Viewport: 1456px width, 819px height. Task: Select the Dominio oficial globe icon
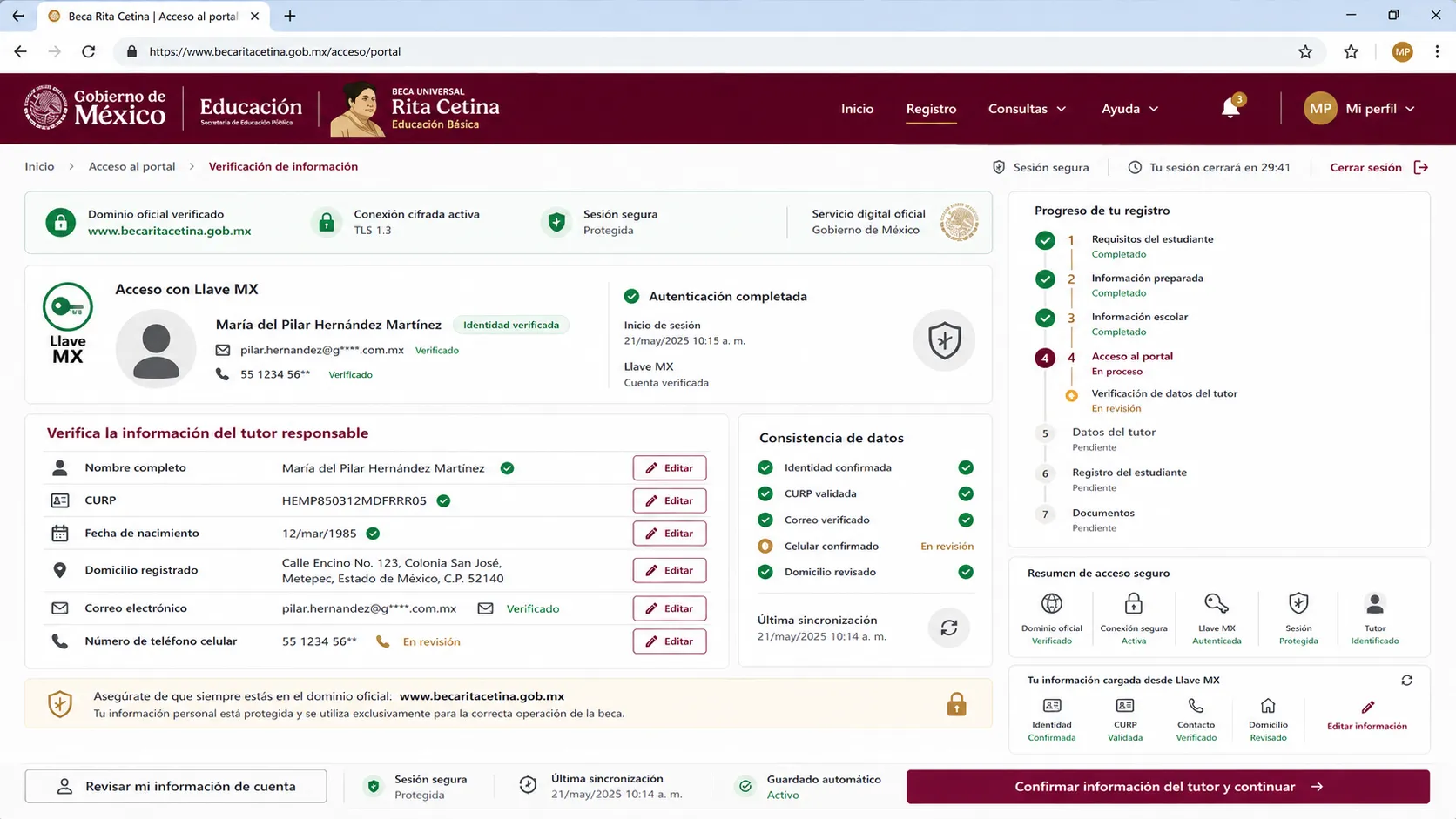1052,603
